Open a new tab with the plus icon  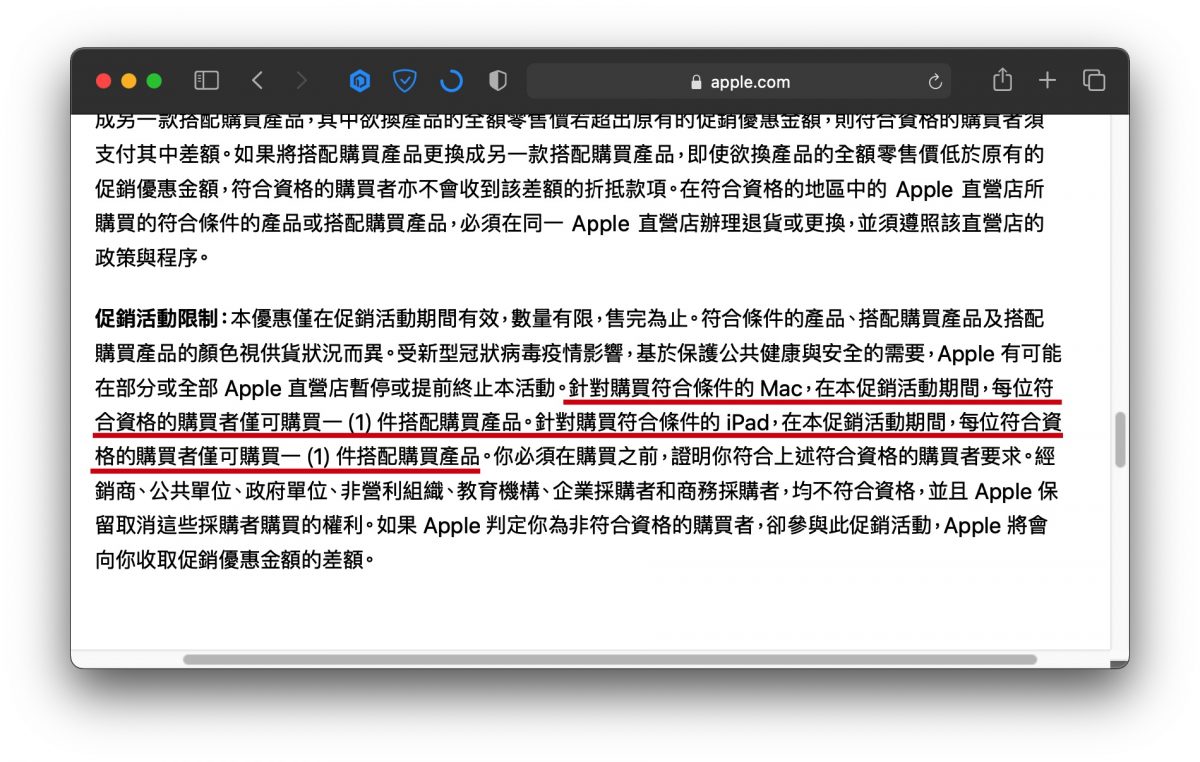tap(1047, 81)
